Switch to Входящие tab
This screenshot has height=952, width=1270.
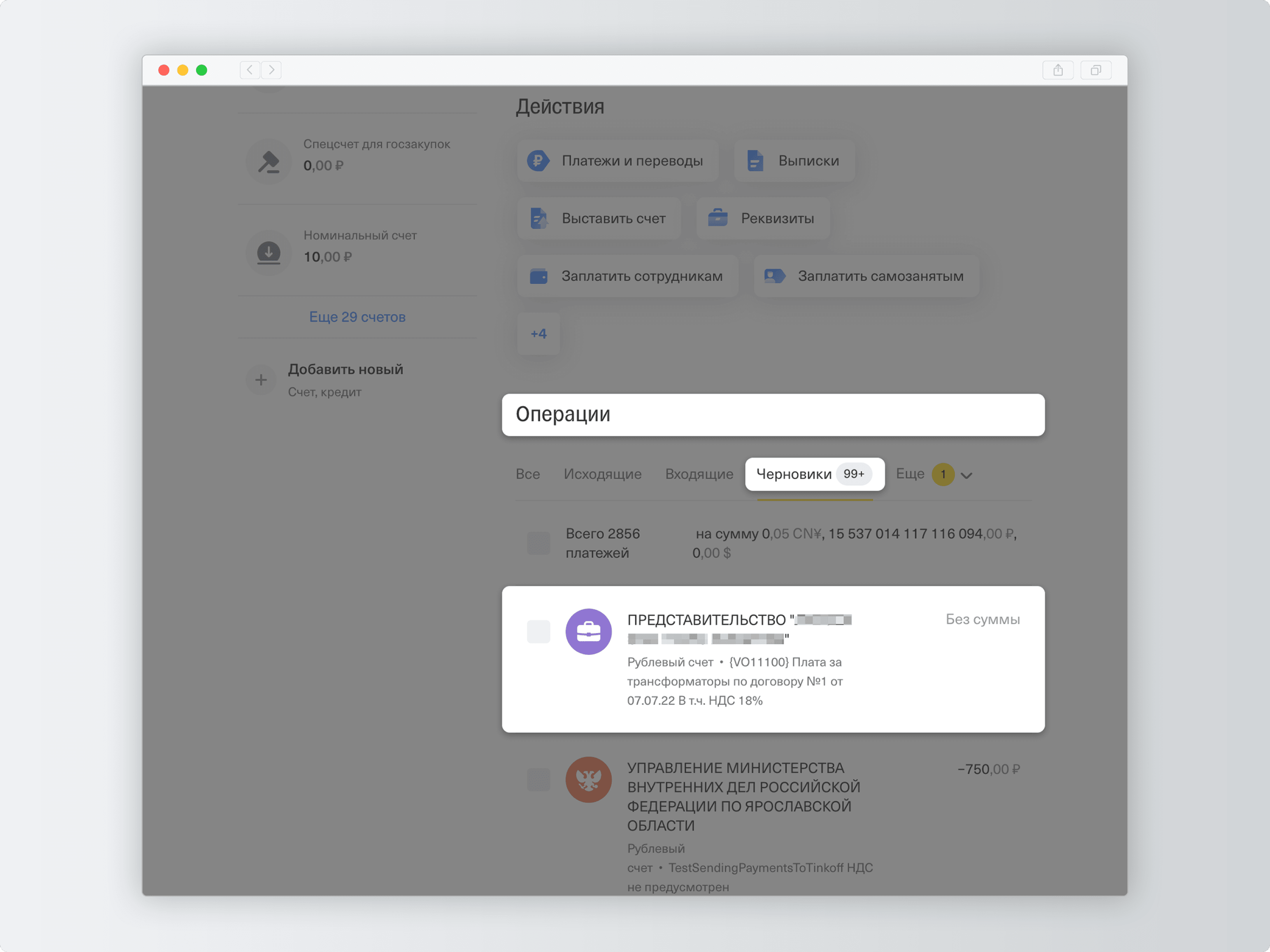point(699,474)
